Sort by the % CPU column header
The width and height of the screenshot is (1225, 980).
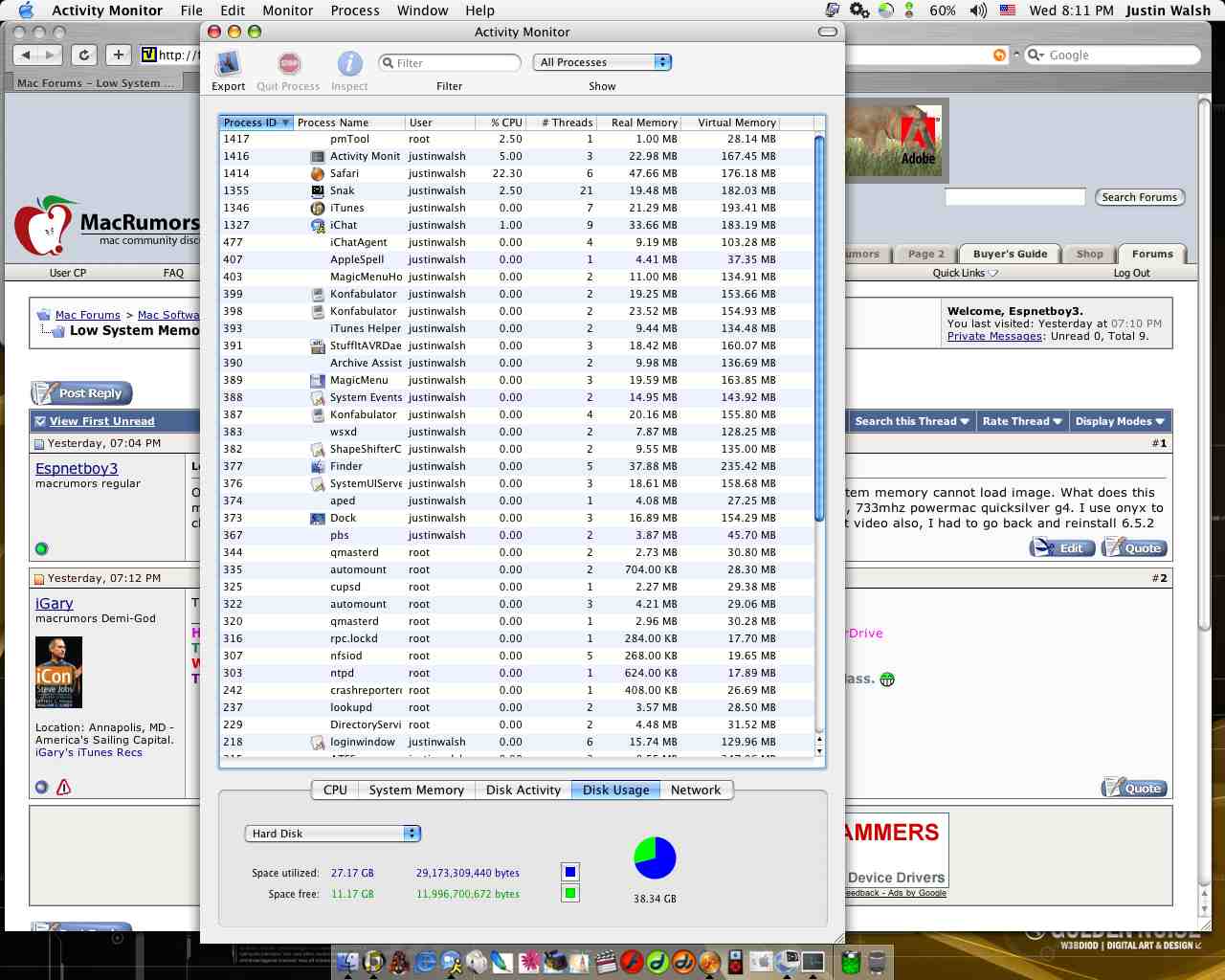501,122
